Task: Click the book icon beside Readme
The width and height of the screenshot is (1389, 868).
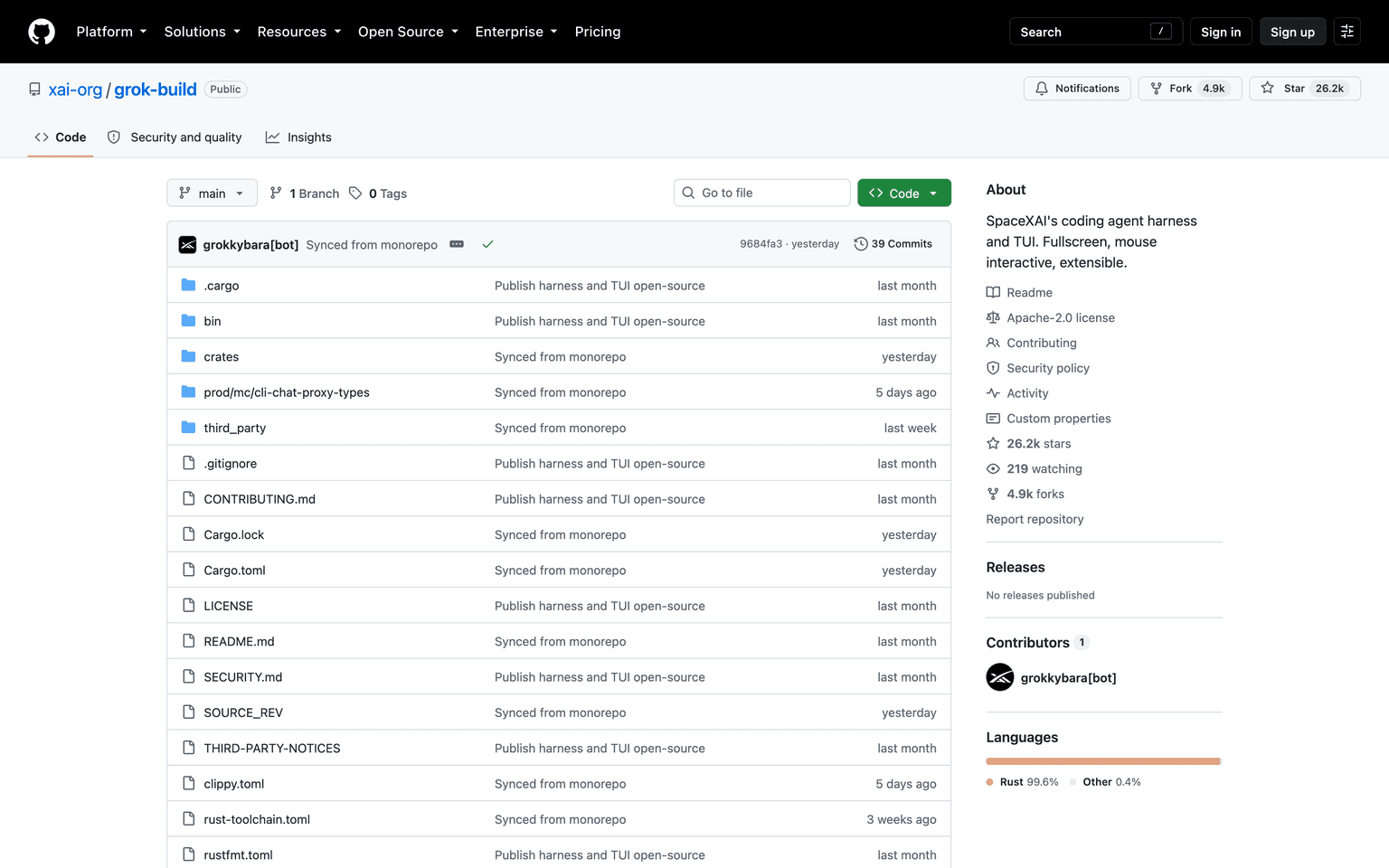Action: point(993,293)
